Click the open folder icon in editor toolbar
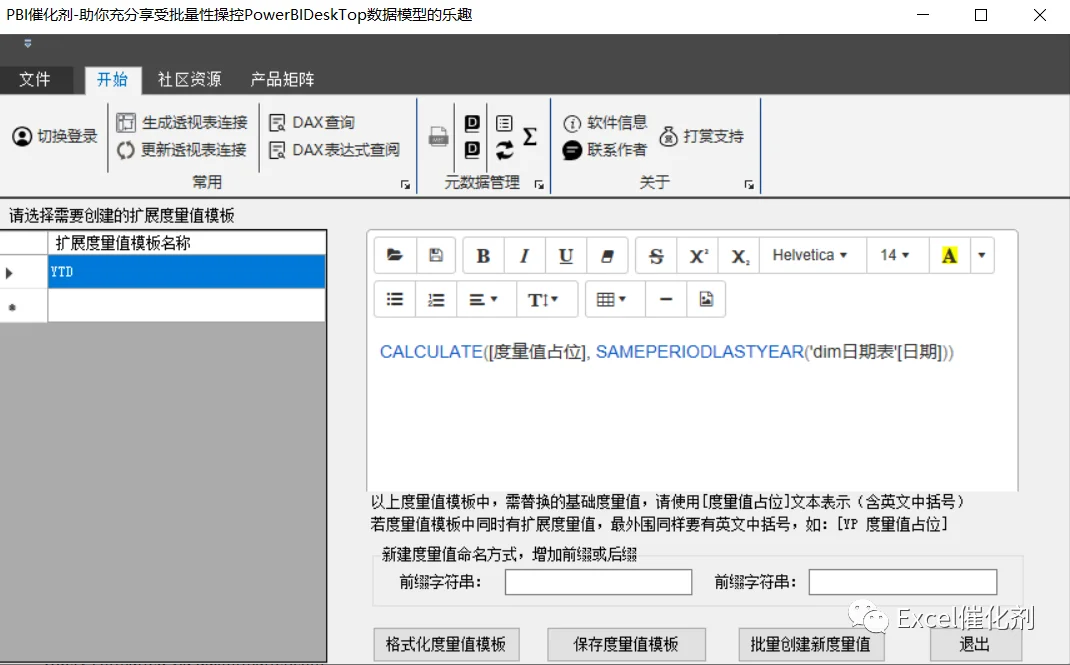Viewport: 1070px width, 665px height. click(395, 255)
